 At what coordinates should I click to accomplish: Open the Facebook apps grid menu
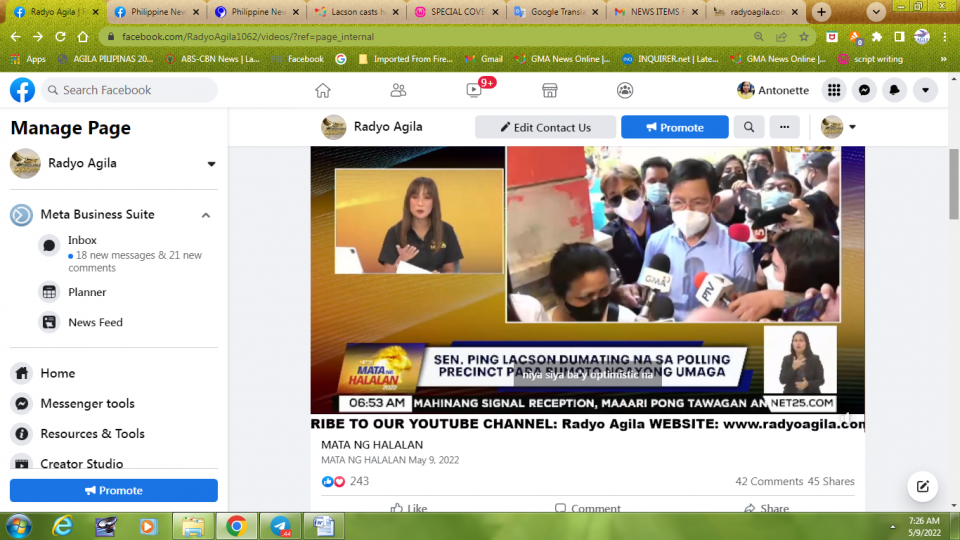(x=833, y=90)
